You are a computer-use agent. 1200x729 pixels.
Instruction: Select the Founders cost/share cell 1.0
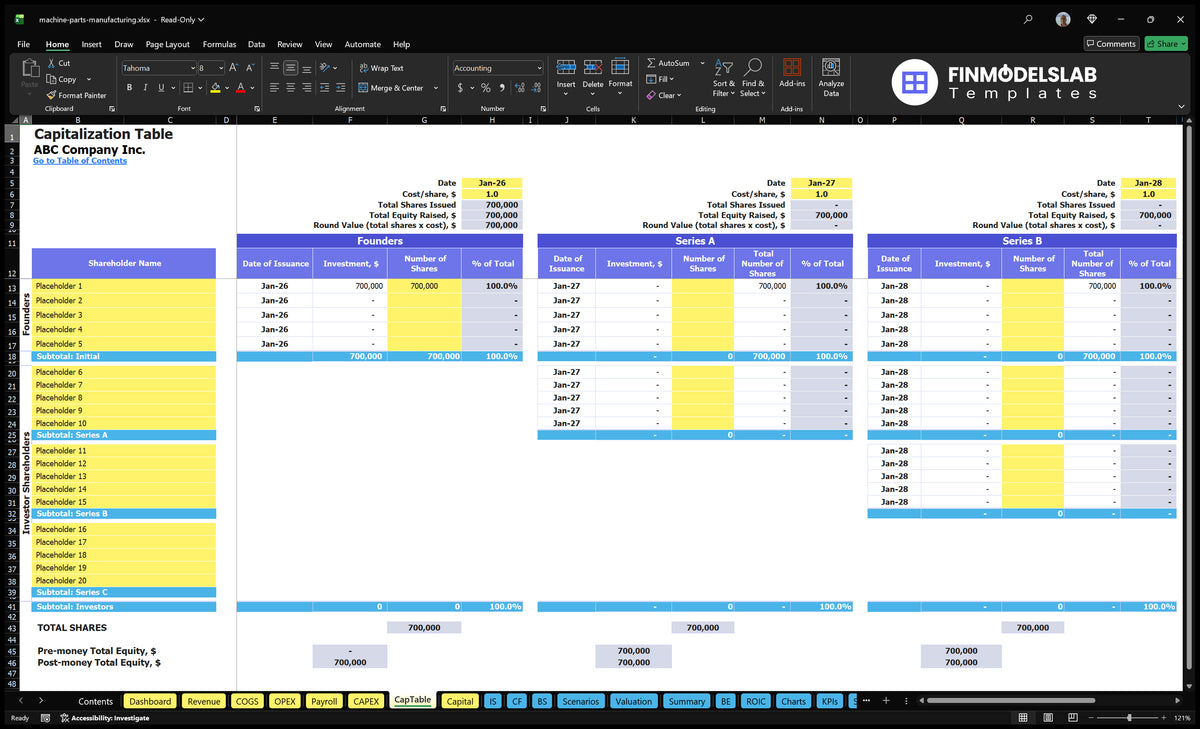click(492, 194)
